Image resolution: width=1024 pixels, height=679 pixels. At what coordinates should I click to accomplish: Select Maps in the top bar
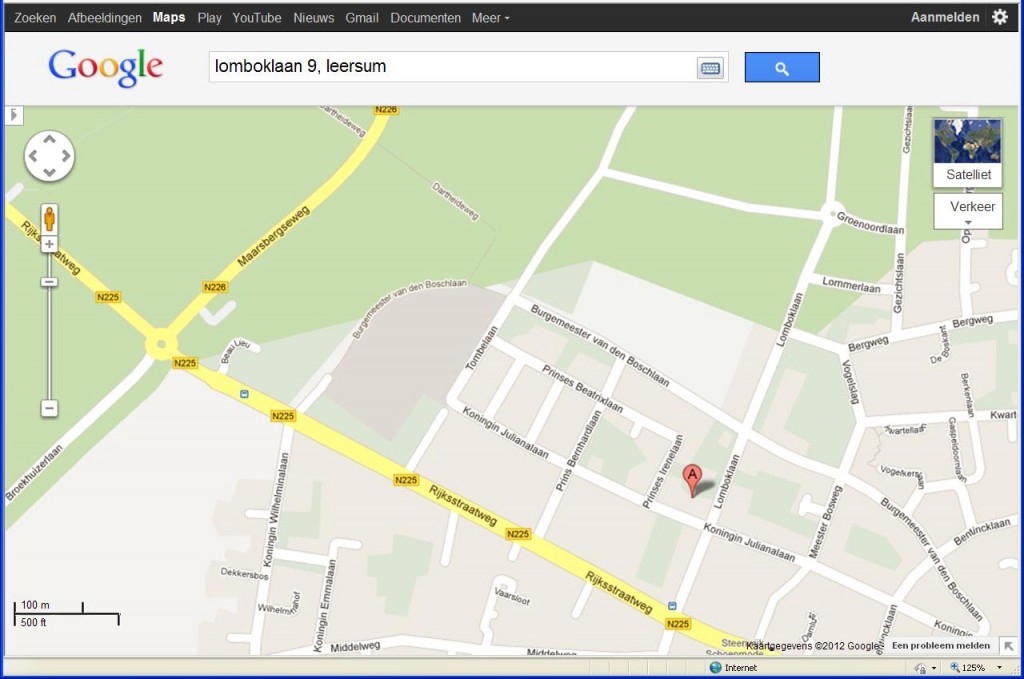[169, 18]
